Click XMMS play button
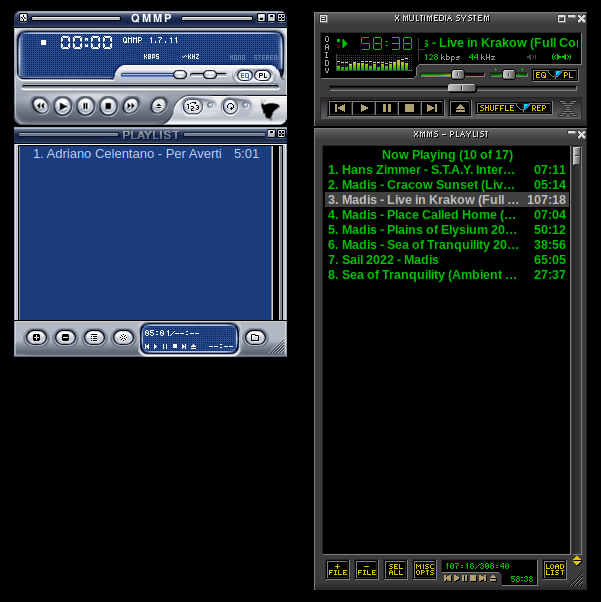This screenshot has height=602, width=601. pos(363,108)
